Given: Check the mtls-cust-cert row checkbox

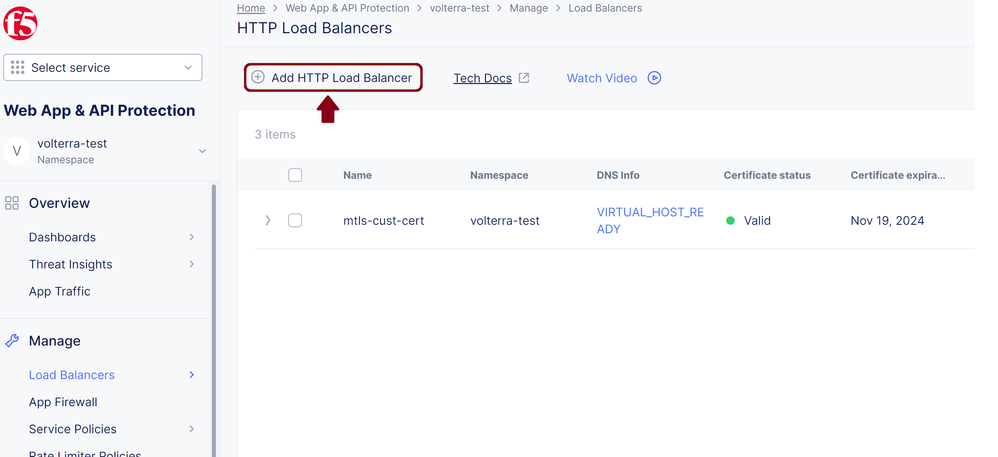Looking at the screenshot, I should click(x=295, y=220).
